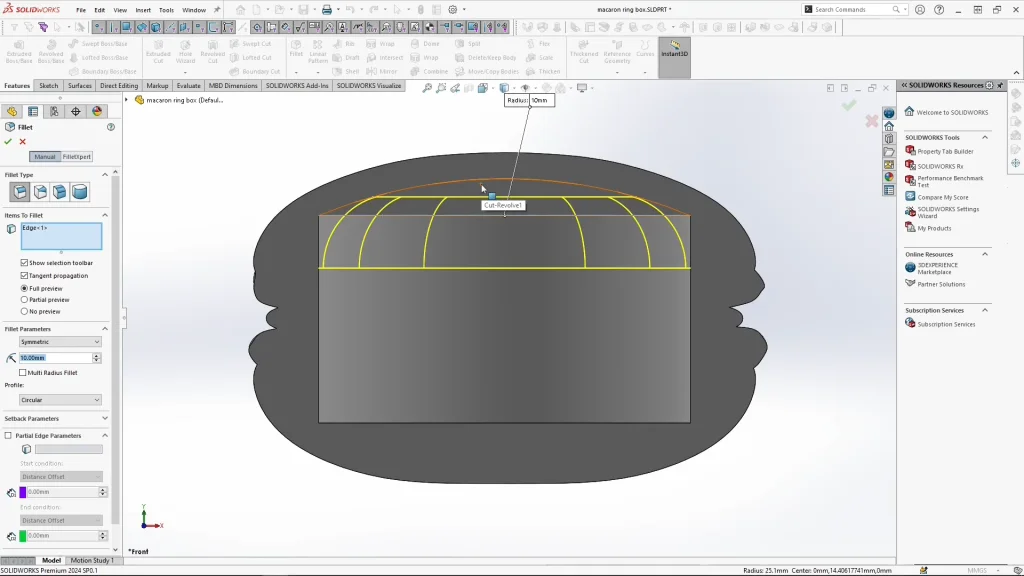Image resolution: width=1024 pixels, height=576 pixels.
Task: Switch to the Sketch tab
Action: click(48, 86)
